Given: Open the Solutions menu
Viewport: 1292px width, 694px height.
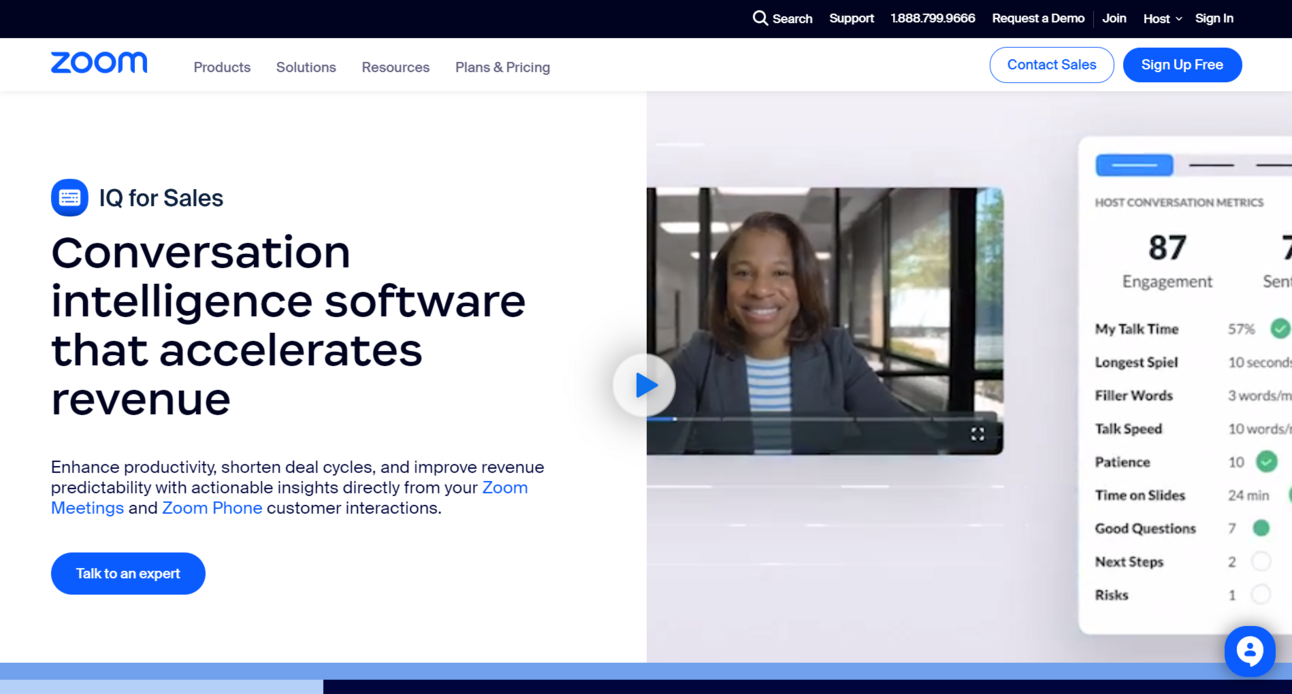Looking at the screenshot, I should pos(306,67).
